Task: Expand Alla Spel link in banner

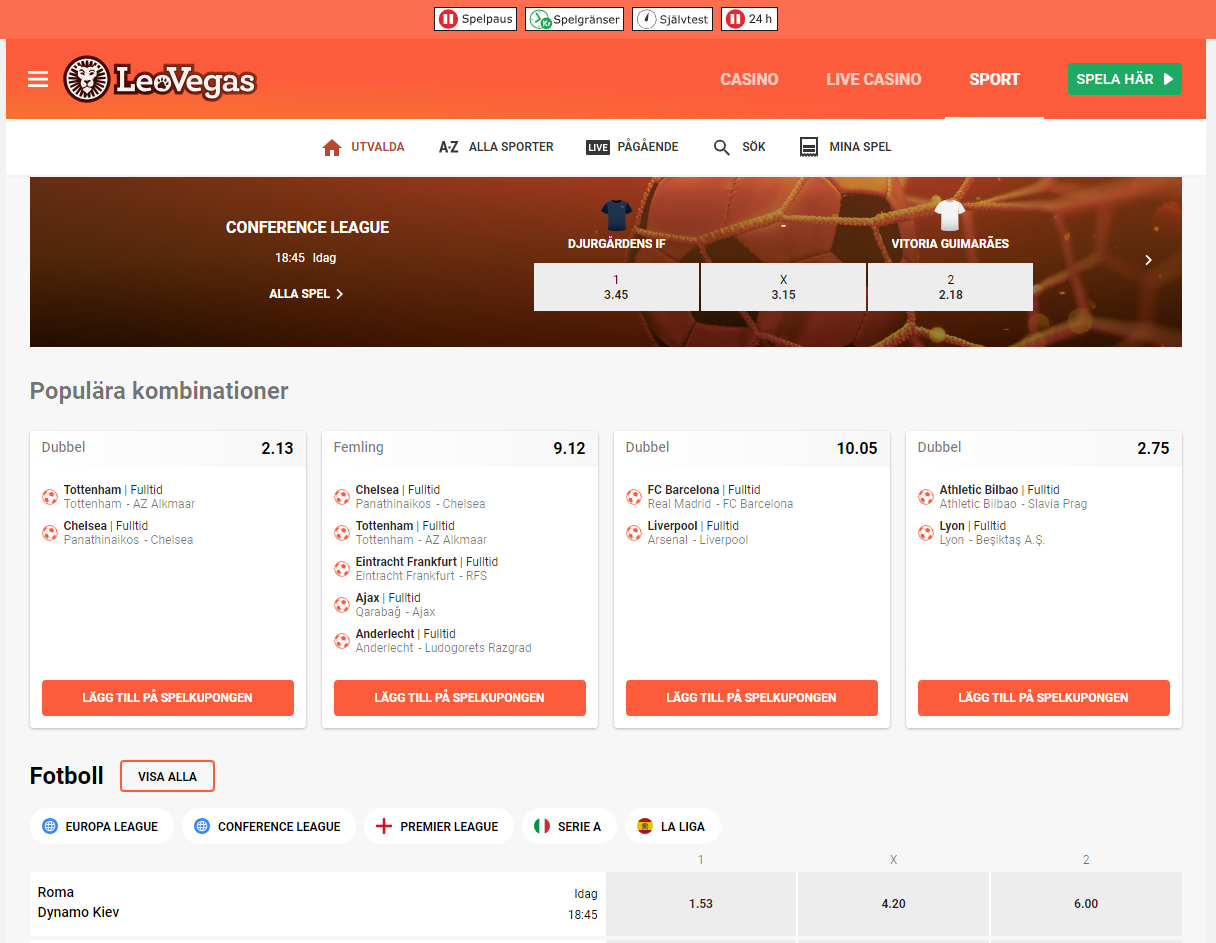Action: click(306, 294)
